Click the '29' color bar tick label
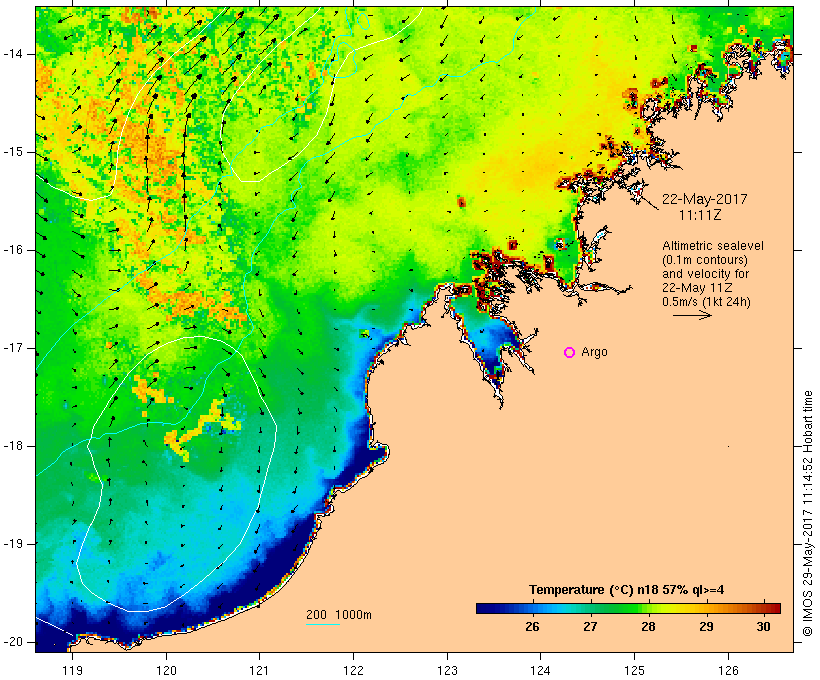 point(706,627)
